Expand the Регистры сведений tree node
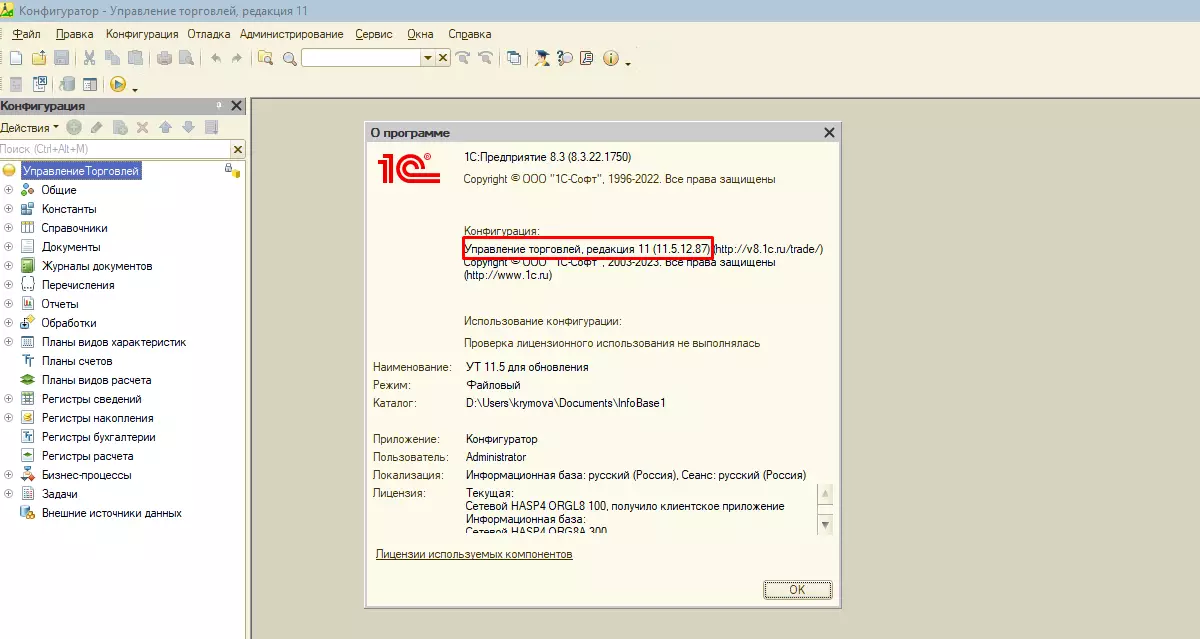1200x639 pixels. point(8,399)
